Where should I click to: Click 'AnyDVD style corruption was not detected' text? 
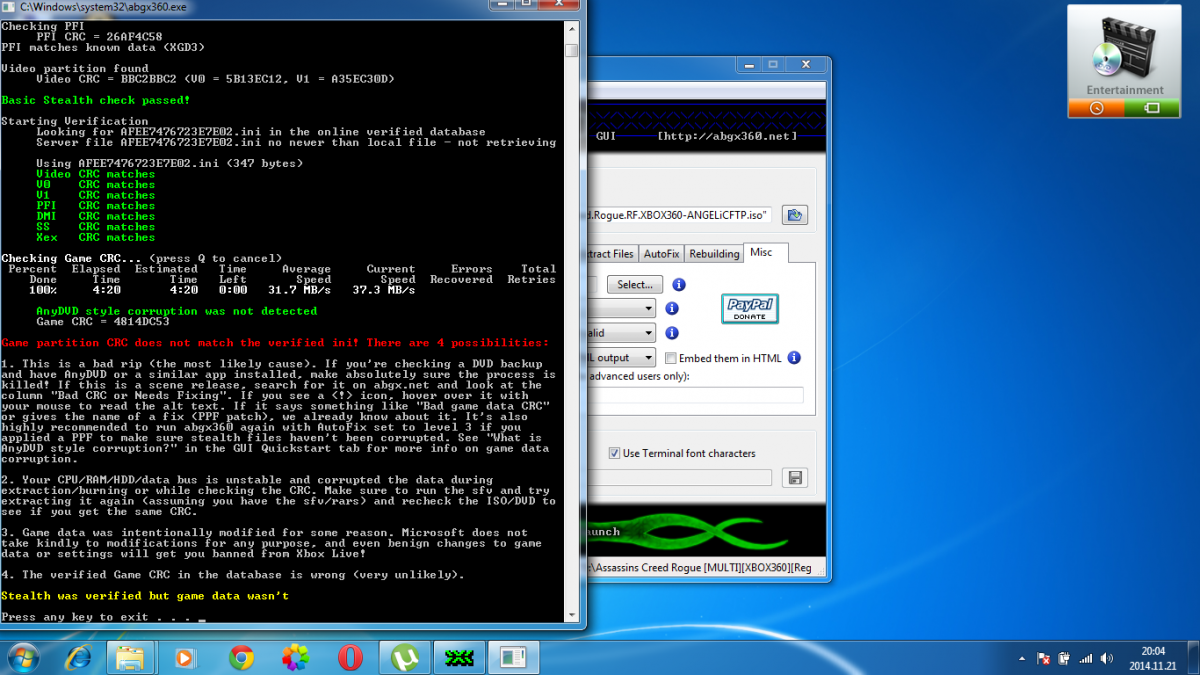click(x=177, y=311)
